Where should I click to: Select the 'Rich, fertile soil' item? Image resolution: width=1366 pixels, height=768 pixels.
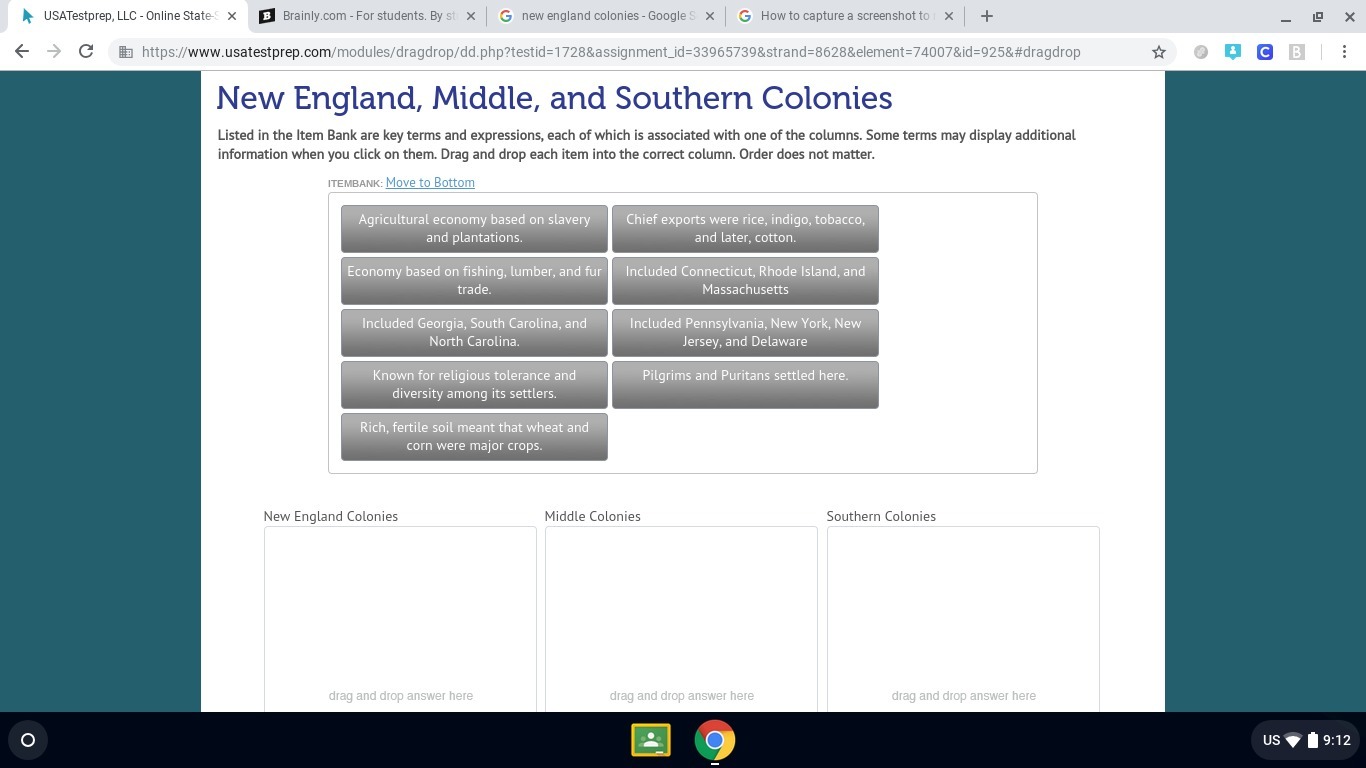pyautogui.click(x=474, y=436)
